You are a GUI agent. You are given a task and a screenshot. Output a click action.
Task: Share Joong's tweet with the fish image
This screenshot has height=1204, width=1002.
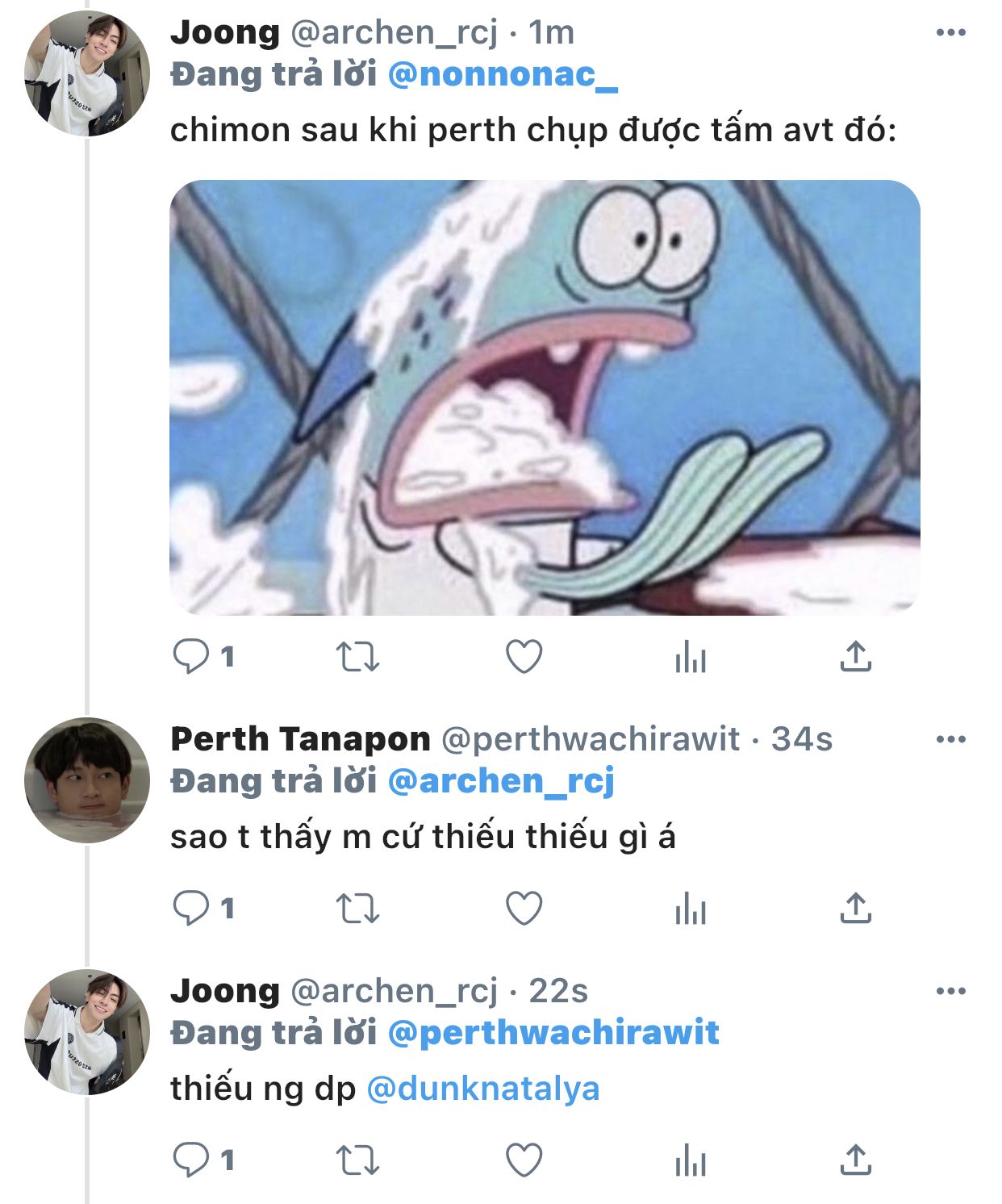click(855, 657)
